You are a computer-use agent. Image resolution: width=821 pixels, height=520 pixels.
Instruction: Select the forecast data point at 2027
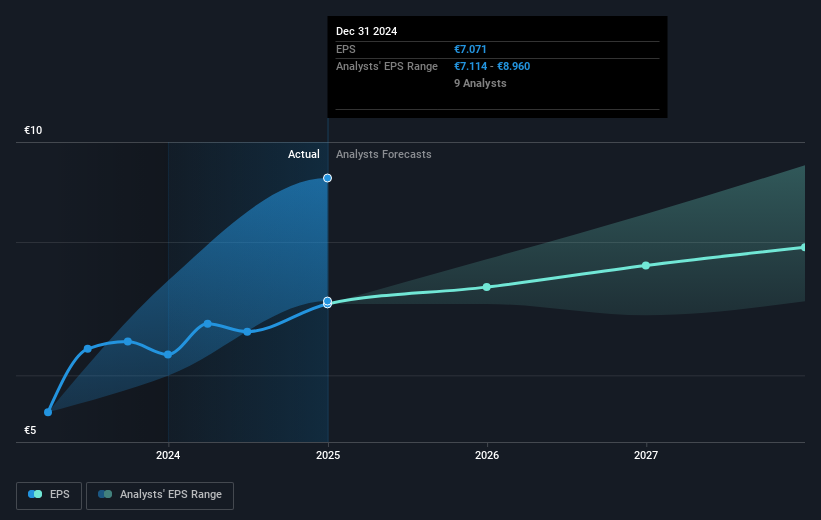[646, 265]
